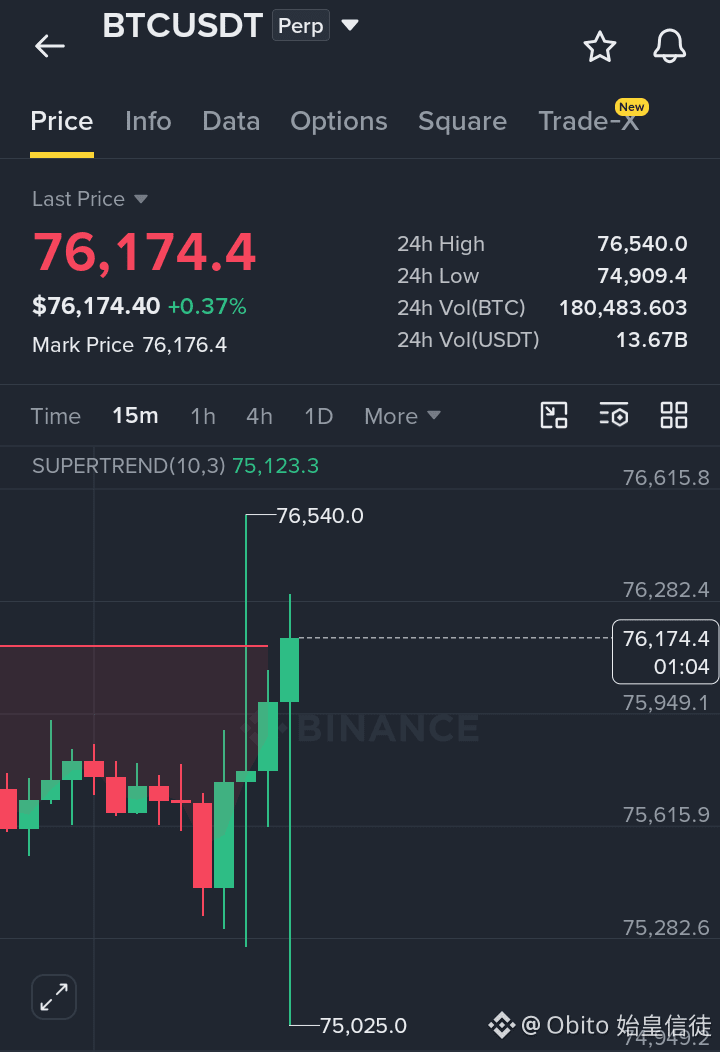The height and width of the screenshot is (1052, 720).
Task: Expand the More timeframes dropdown
Action: tap(403, 416)
